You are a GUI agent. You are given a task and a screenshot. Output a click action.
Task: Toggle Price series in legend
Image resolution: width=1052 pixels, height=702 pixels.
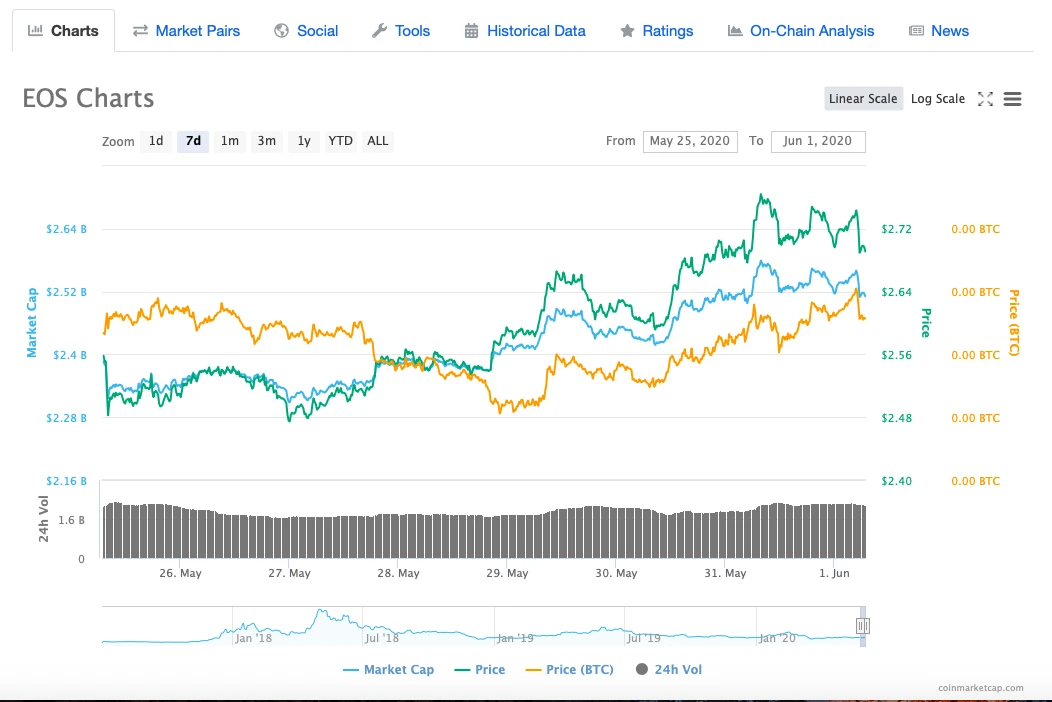[480, 670]
